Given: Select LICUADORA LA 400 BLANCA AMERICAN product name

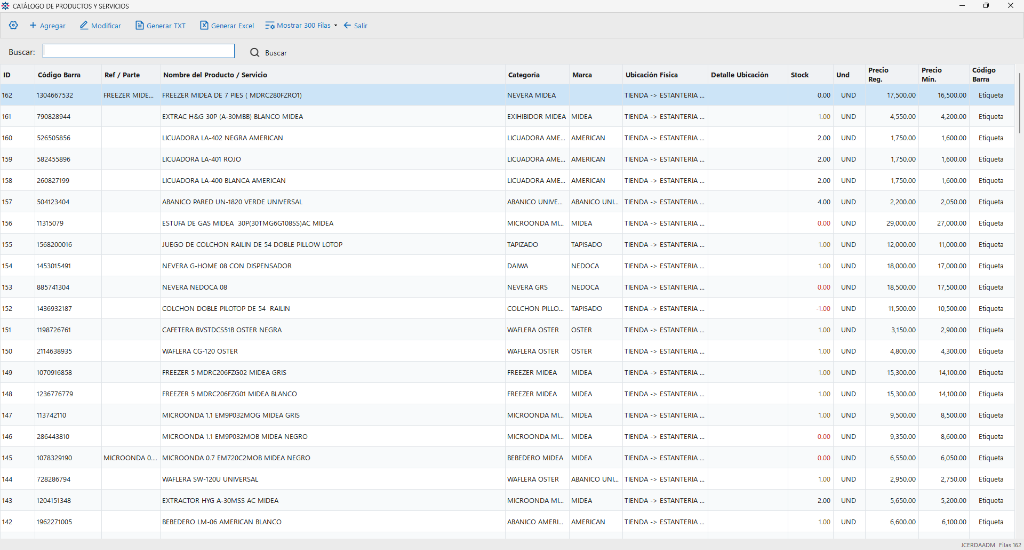Looking at the screenshot, I should (x=223, y=180).
